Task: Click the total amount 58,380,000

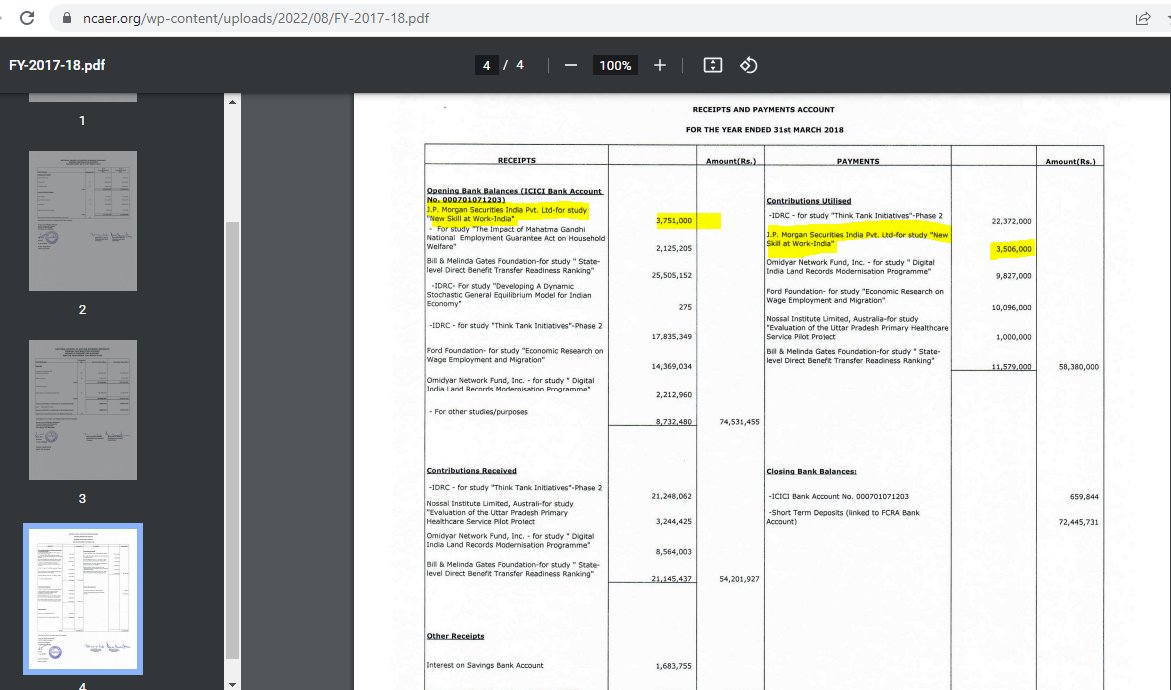Action: [x=1078, y=367]
